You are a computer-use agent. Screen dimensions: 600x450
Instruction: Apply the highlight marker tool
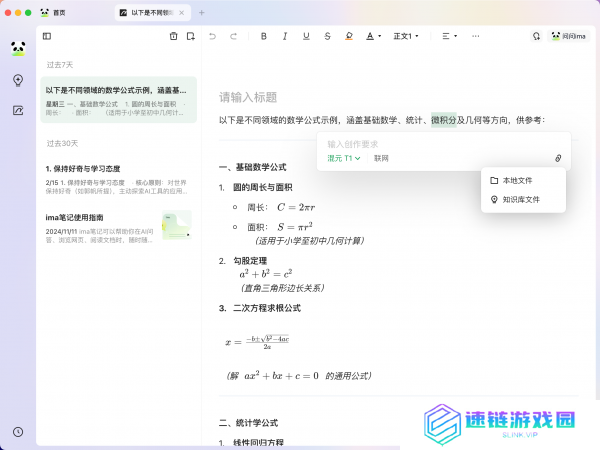coord(349,36)
